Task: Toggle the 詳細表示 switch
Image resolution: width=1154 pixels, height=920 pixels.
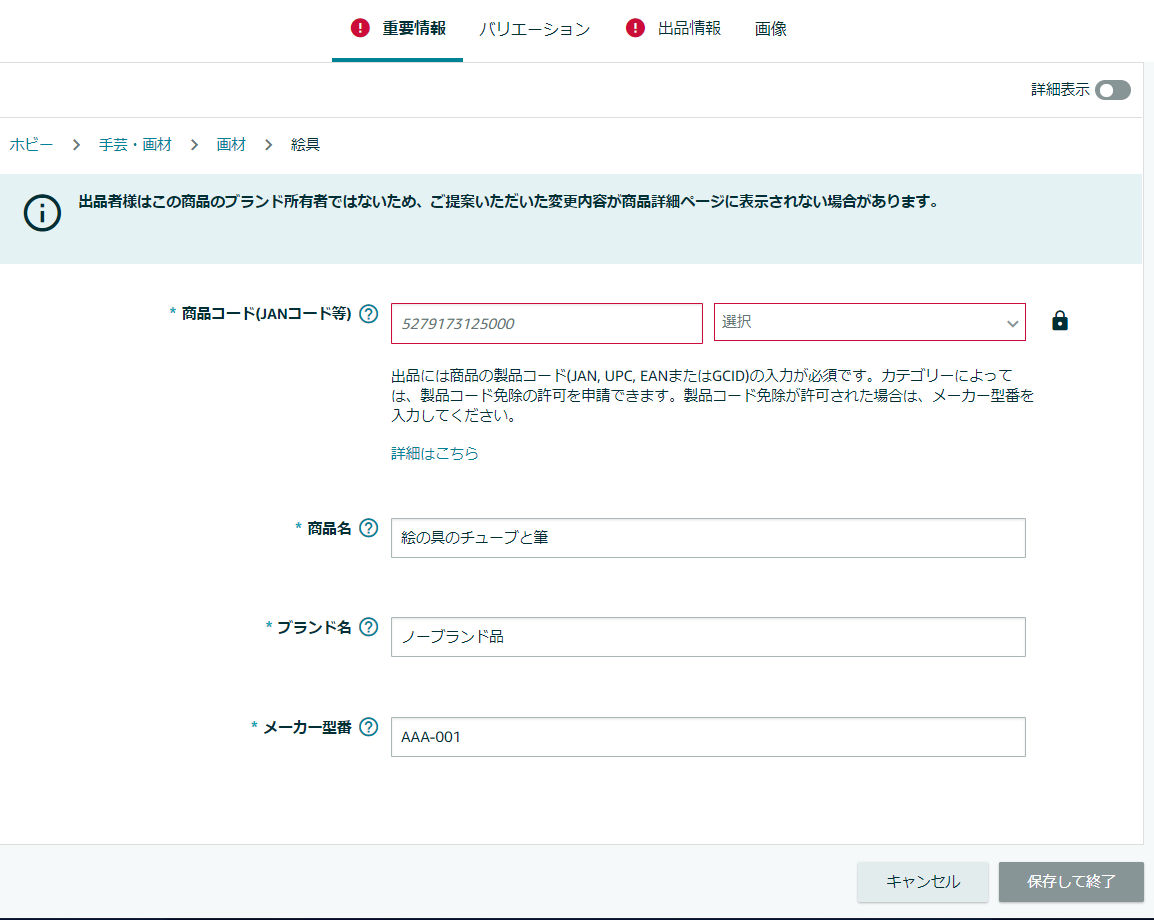Action: (x=1113, y=90)
